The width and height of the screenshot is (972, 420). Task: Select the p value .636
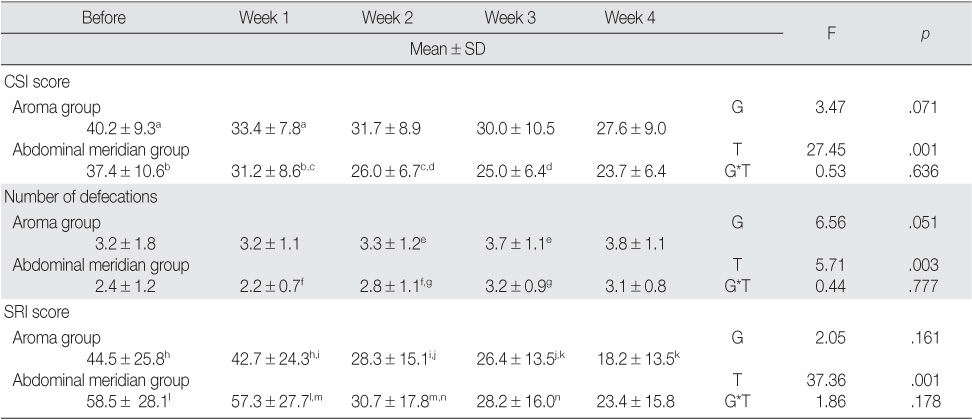point(925,170)
